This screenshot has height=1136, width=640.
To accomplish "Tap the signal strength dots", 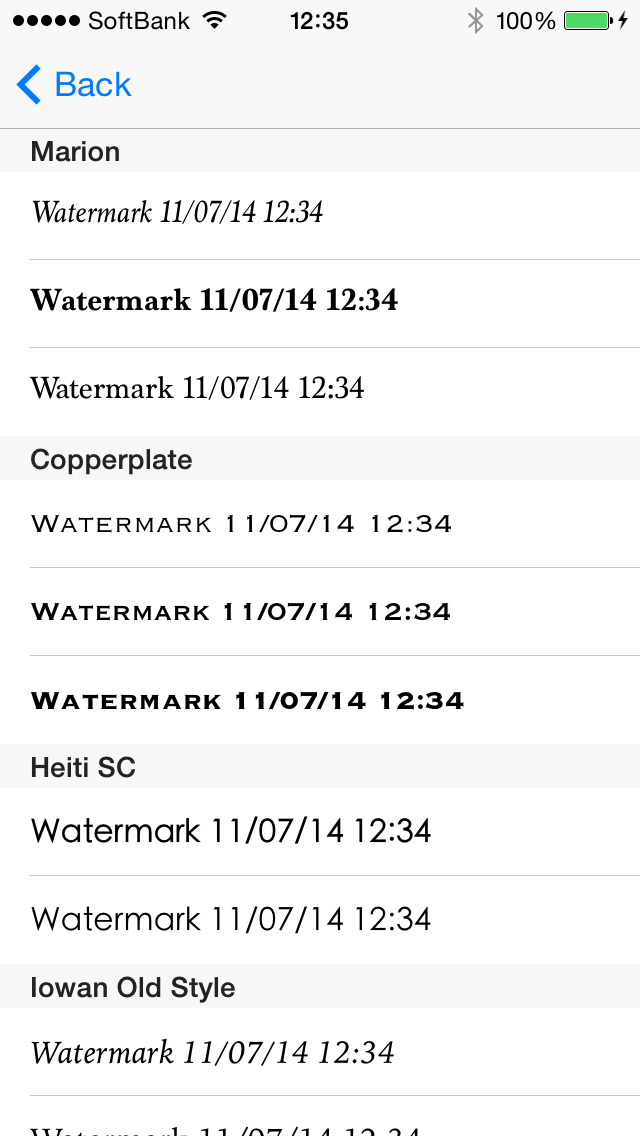I will click(46, 20).
